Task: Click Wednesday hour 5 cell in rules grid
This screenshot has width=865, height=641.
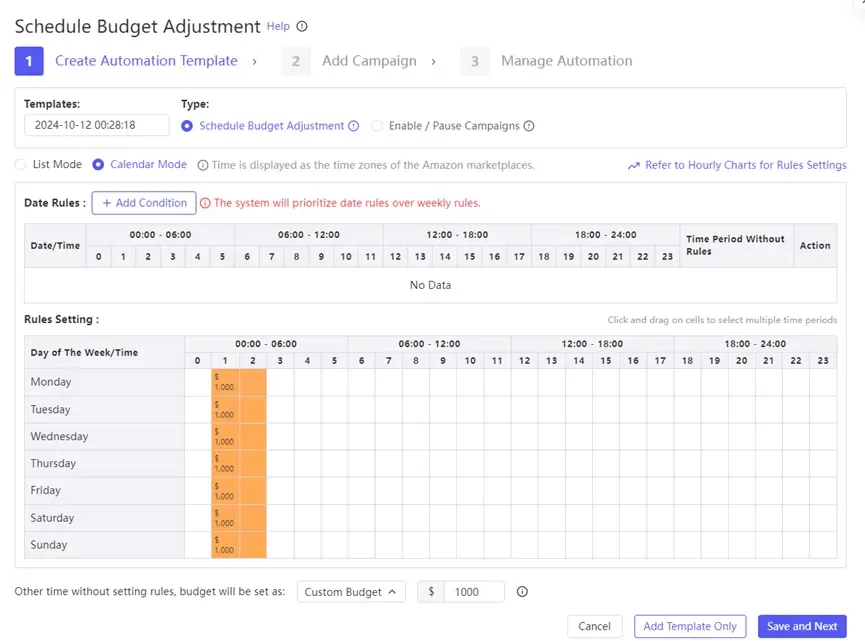Action: (x=334, y=436)
